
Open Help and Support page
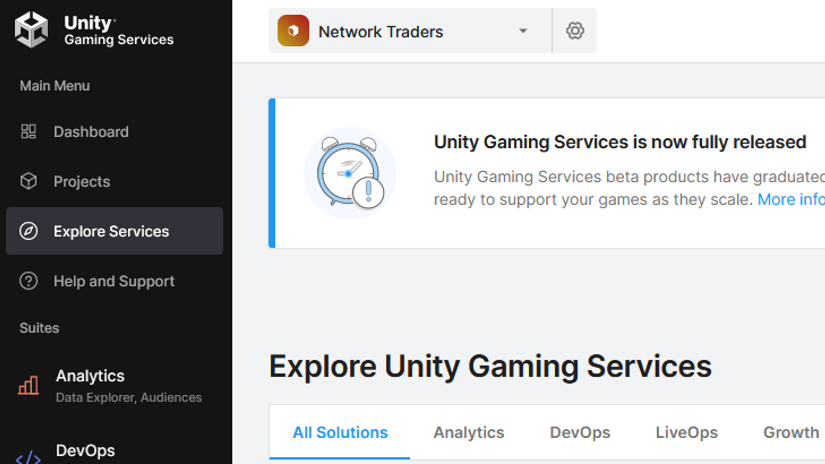[115, 281]
